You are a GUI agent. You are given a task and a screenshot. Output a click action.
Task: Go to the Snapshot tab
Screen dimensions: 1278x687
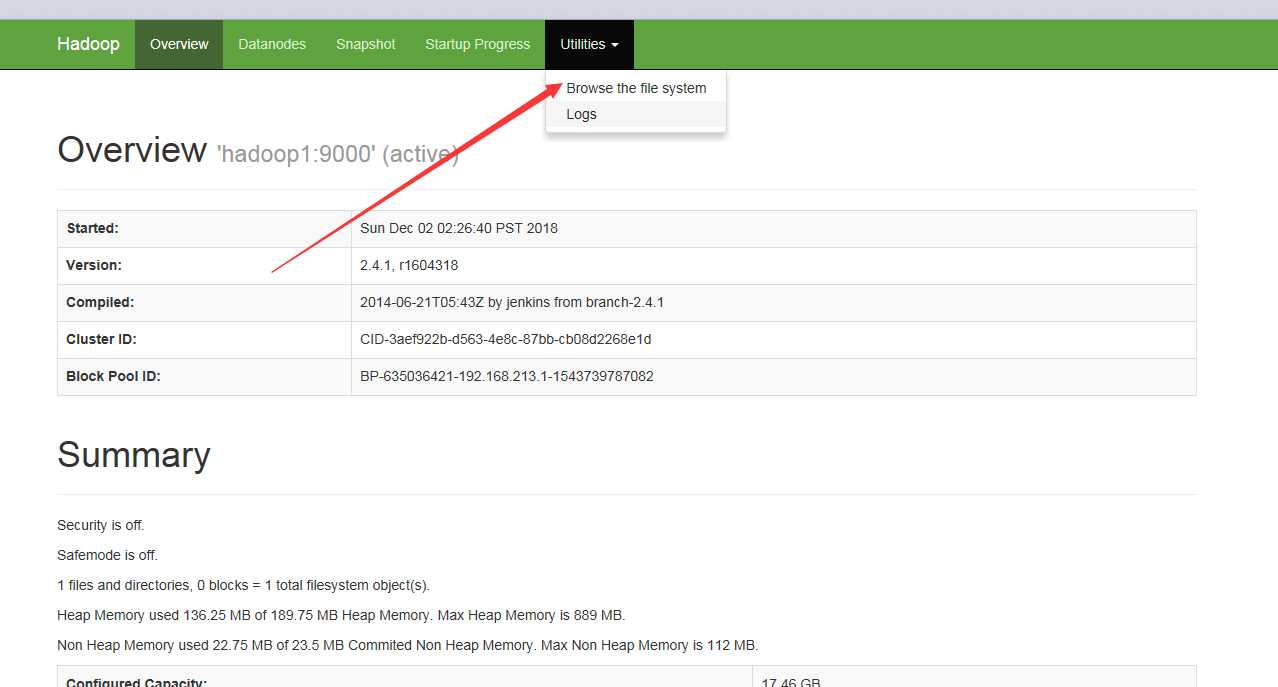(366, 44)
